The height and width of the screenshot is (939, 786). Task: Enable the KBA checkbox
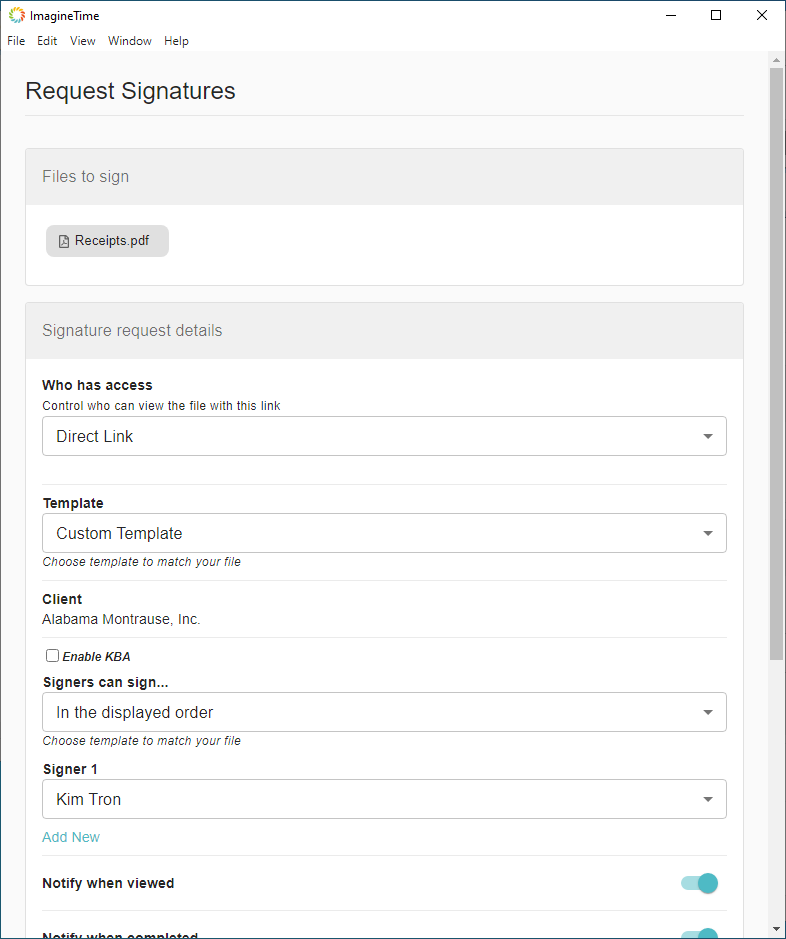click(x=52, y=656)
